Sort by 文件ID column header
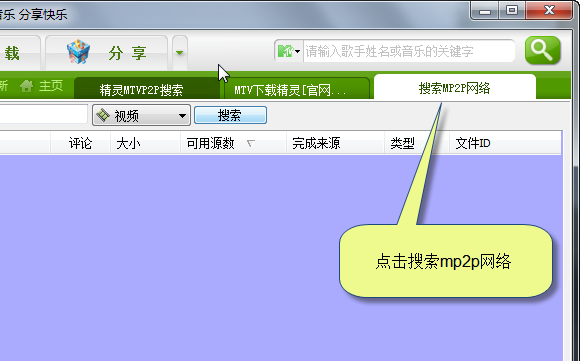This screenshot has height=361, width=580. (x=505, y=143)
